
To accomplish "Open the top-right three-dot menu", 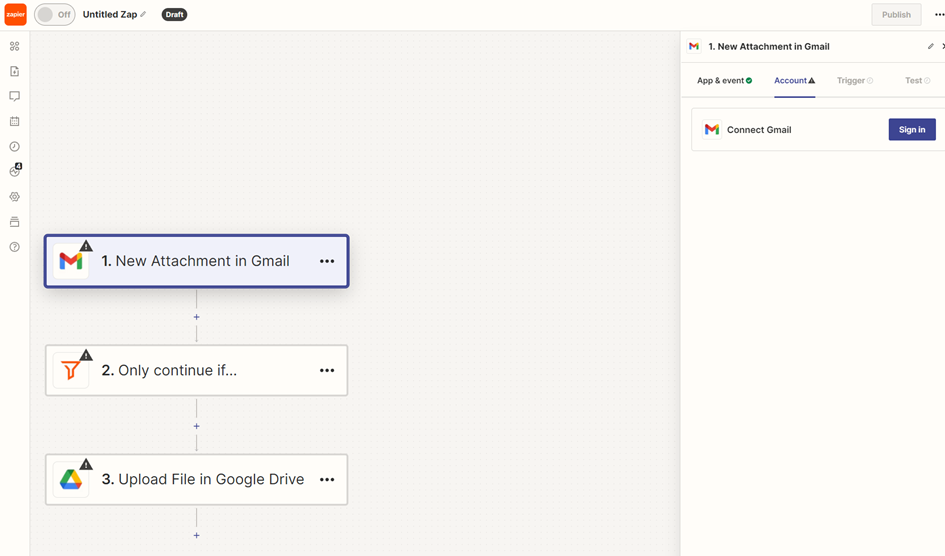I will pos(939,14).
